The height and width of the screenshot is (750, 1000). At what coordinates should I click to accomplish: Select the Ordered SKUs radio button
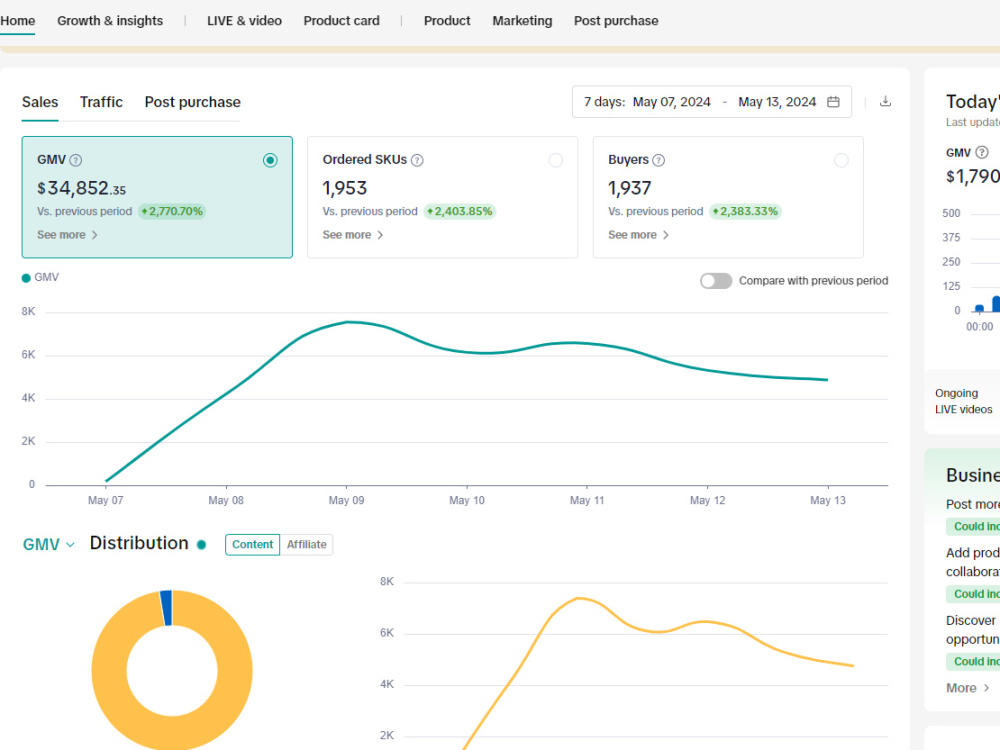(x=555, y=160)
